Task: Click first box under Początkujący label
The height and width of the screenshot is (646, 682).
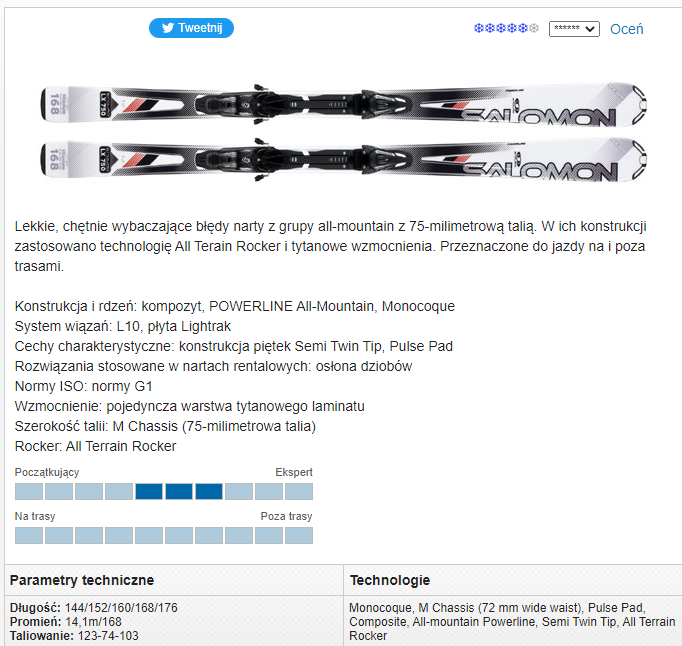Action: tap(29, 492)
